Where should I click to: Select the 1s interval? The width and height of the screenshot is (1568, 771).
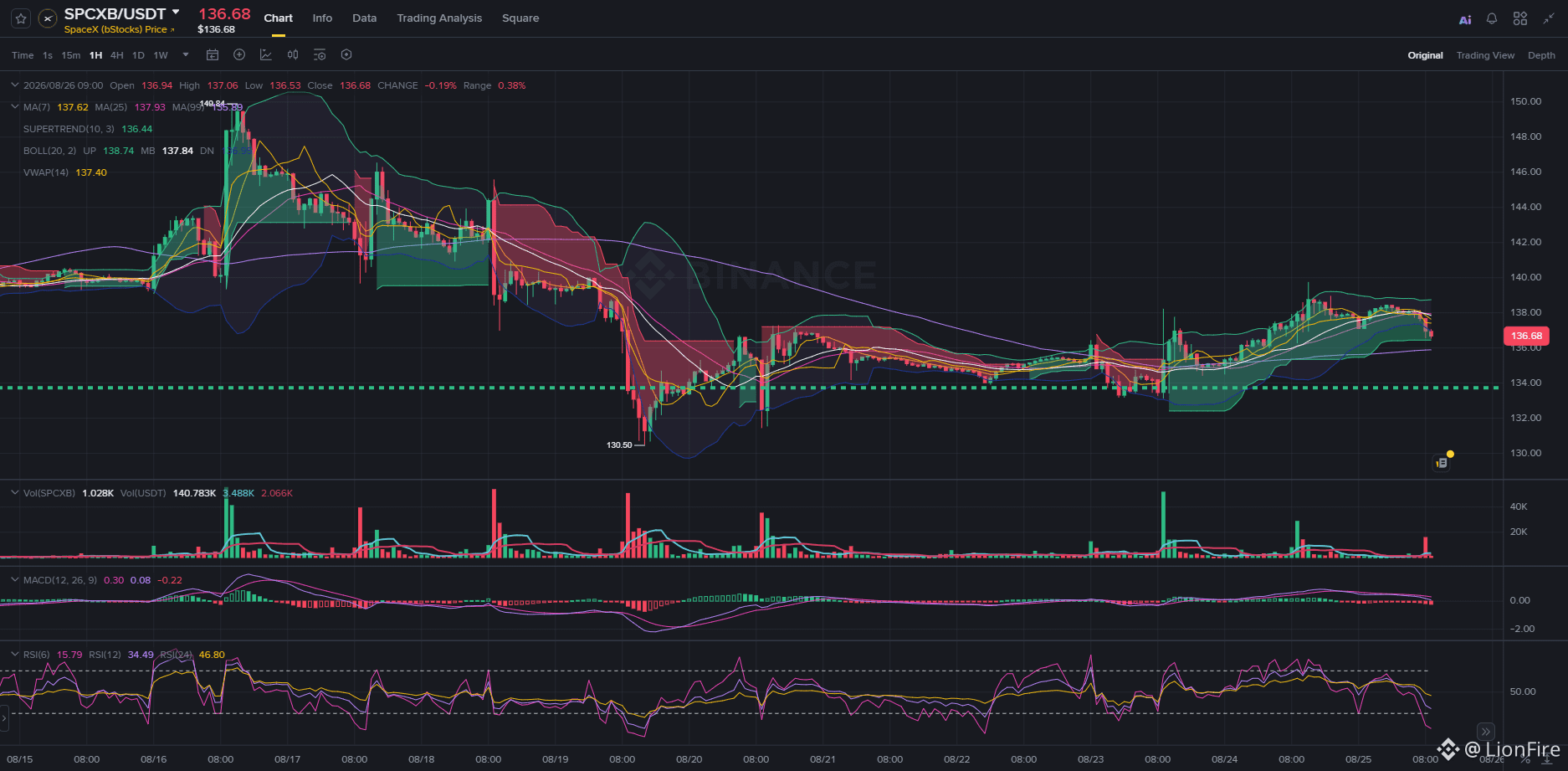(x=48, y=55)
